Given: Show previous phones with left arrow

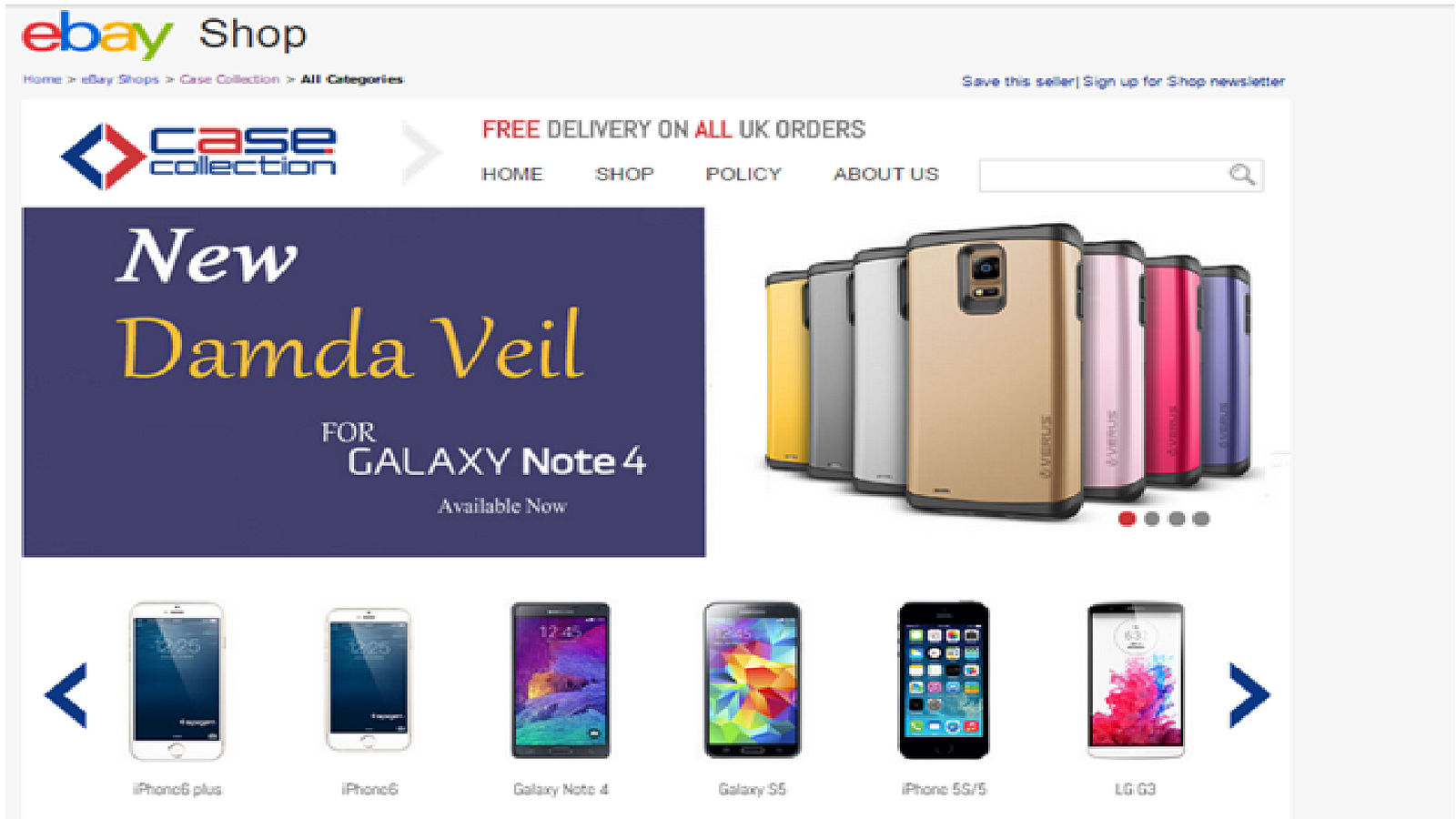Looking at the screenshot, I should click(x=66, y=695).
